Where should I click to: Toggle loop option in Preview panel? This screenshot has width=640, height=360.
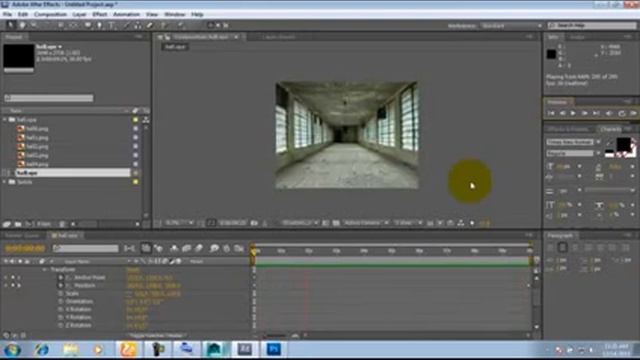point(621,113)
